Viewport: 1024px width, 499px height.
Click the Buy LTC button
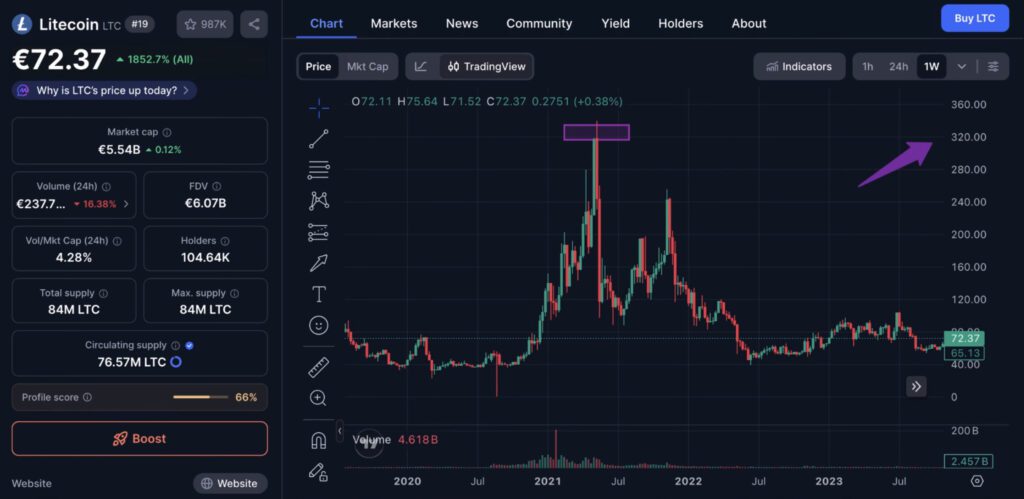[974, 18]
